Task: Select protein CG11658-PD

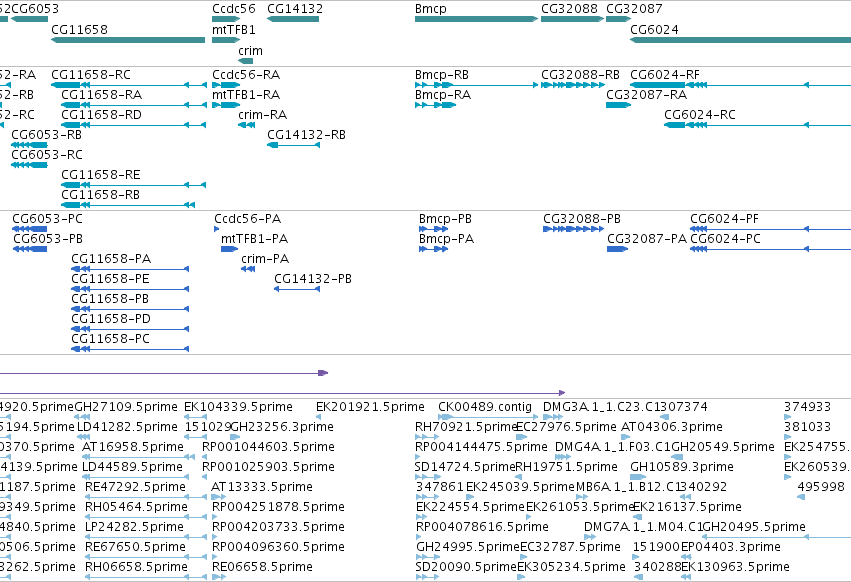Action: tap(130, 328)
